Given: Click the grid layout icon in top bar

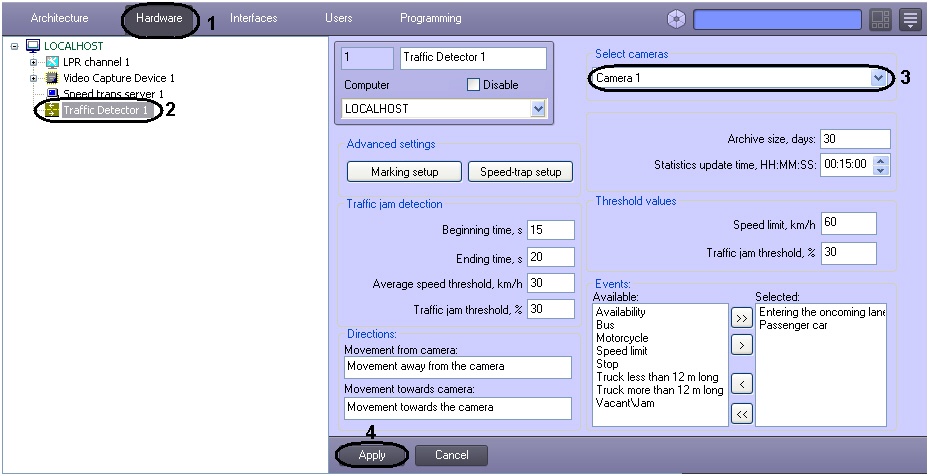Looking at the screenshot, I should 880,20.
